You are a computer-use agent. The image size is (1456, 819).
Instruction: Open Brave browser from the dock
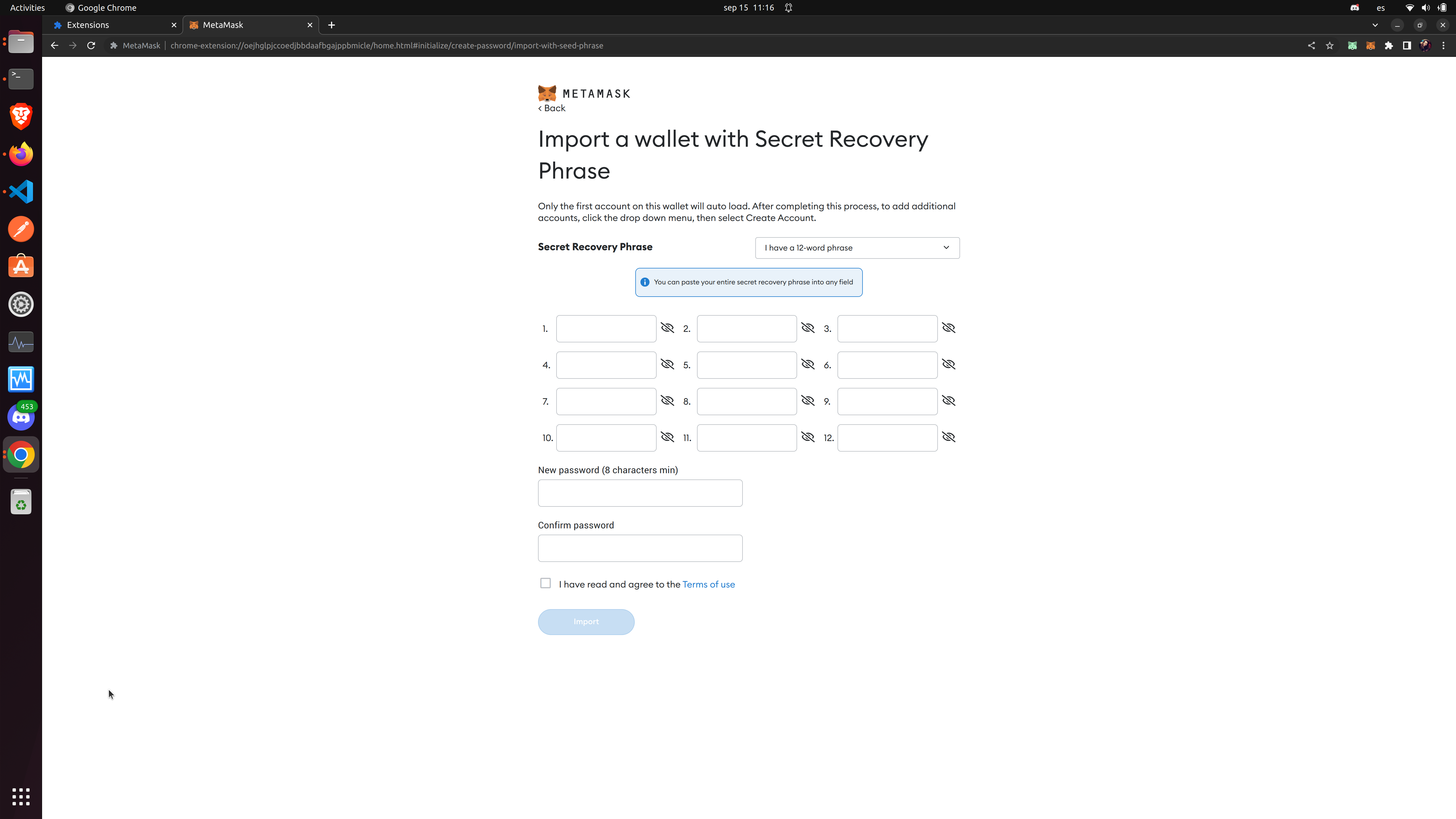point(20,116)
